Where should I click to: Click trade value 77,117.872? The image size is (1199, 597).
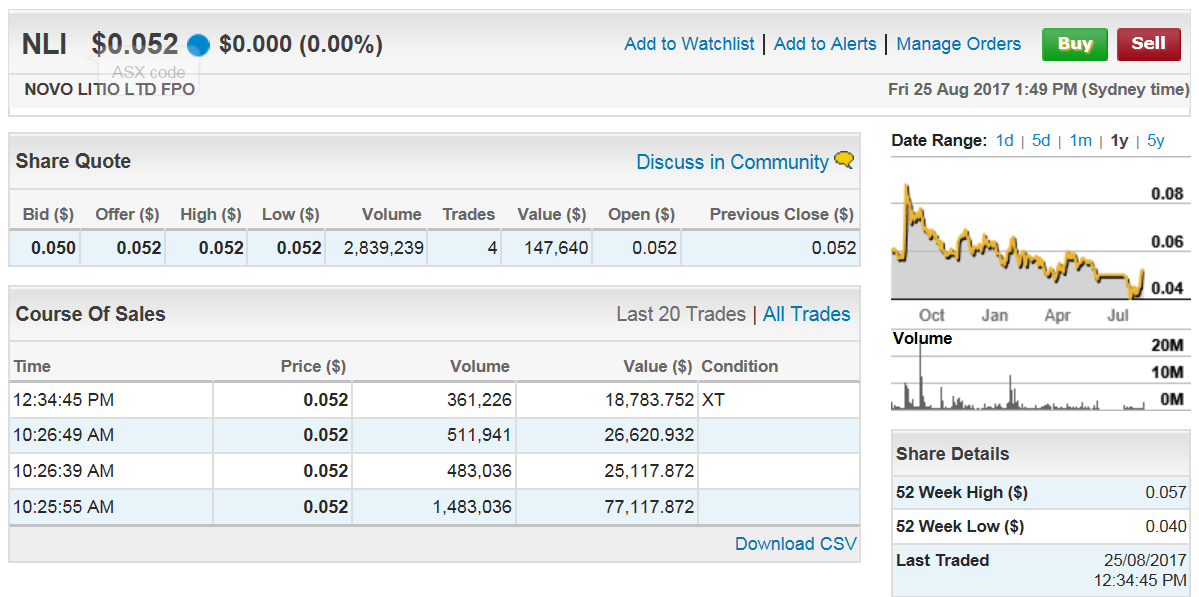(650, 506)
